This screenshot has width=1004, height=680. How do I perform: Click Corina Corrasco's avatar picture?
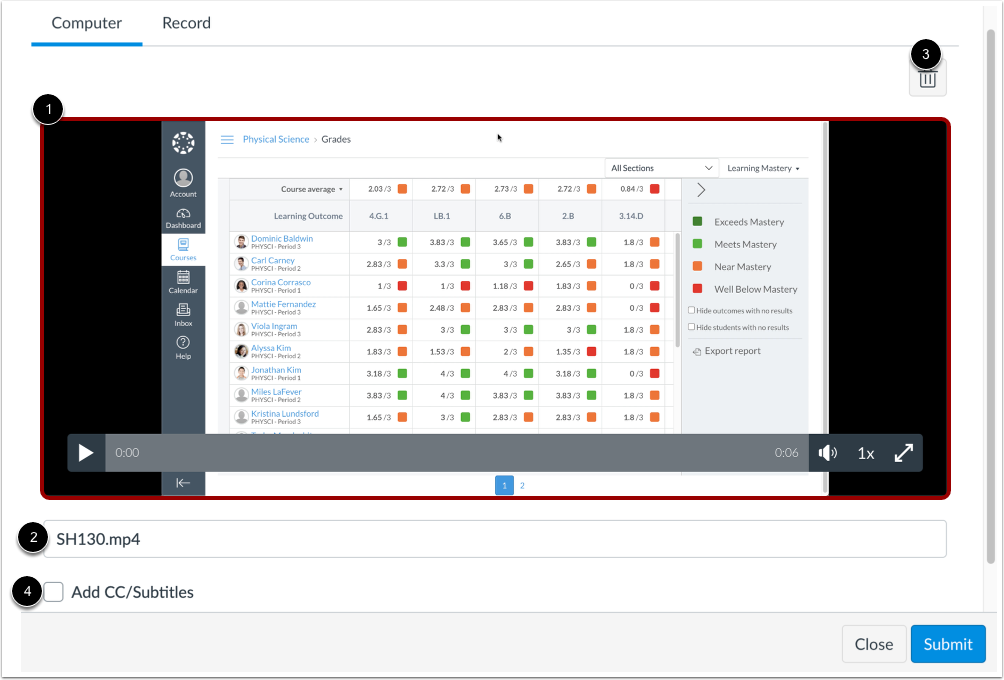tap(241, 286)
